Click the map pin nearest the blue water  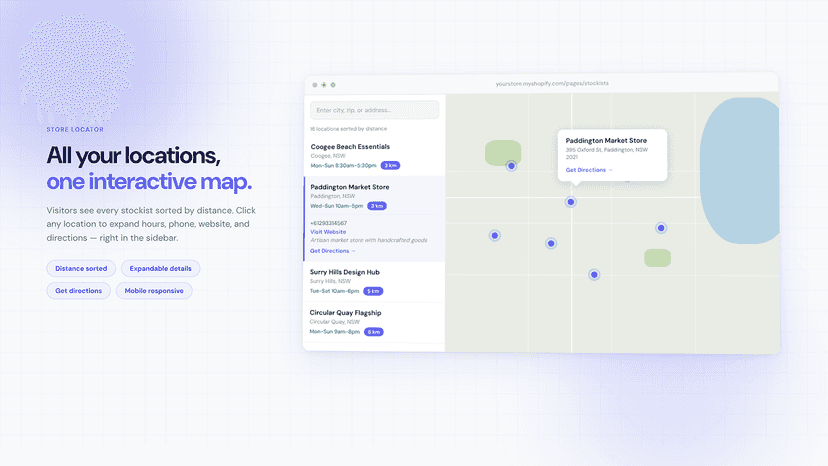click(x=661, y=228)
